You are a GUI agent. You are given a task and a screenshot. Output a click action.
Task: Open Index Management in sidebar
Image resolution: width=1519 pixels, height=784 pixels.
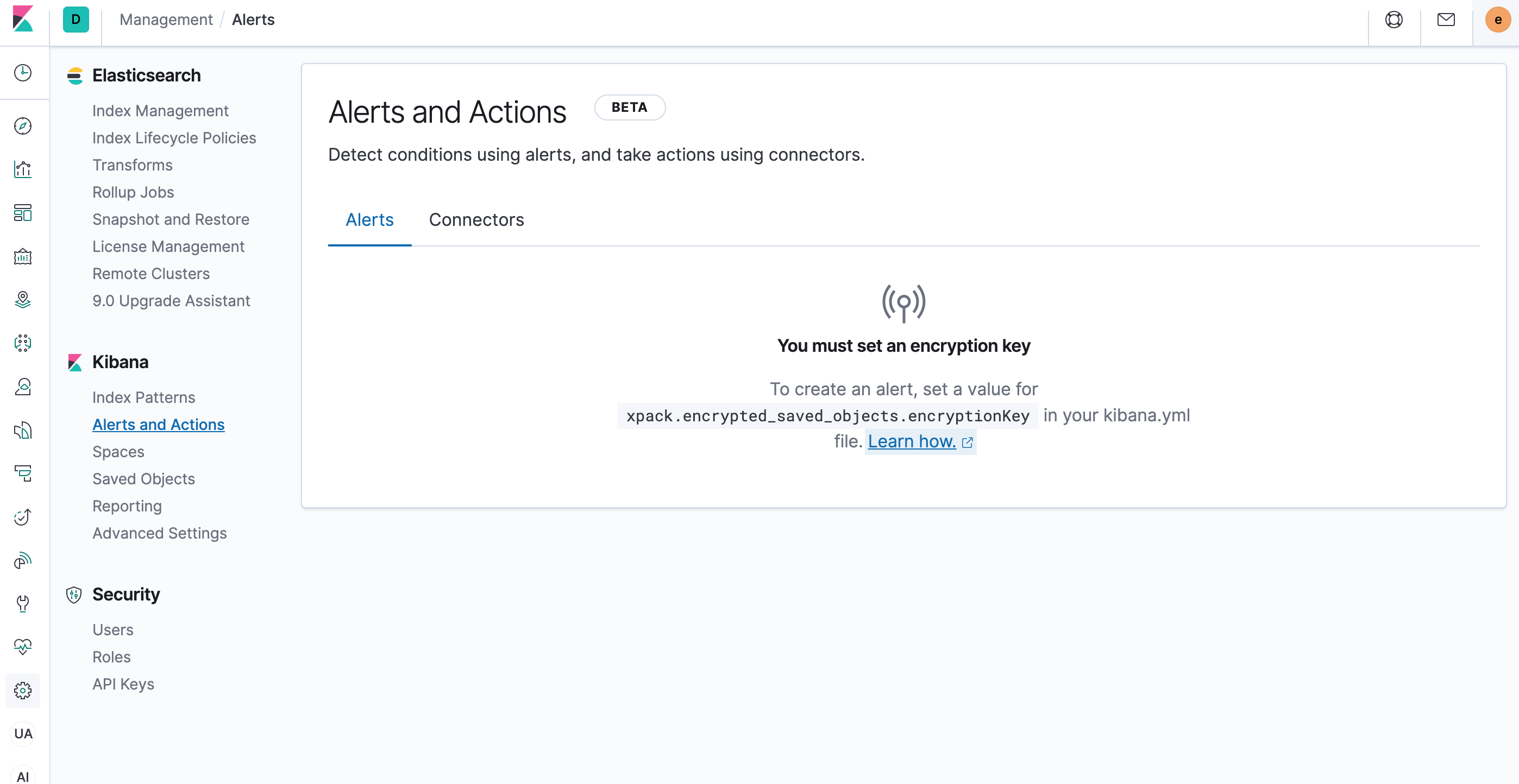click(x=160, y=111)
